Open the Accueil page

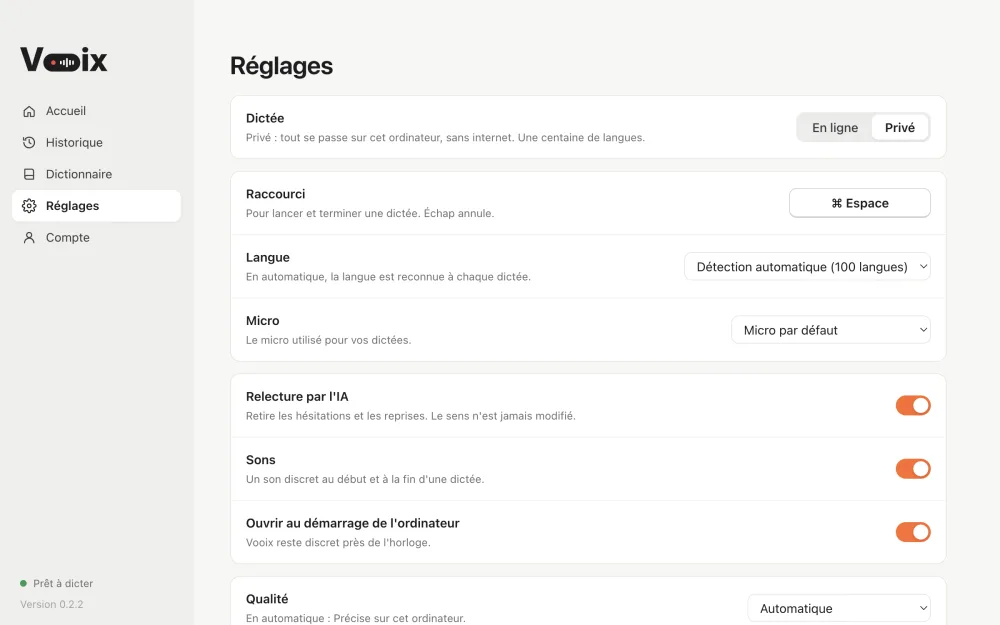tap(96, 111)
